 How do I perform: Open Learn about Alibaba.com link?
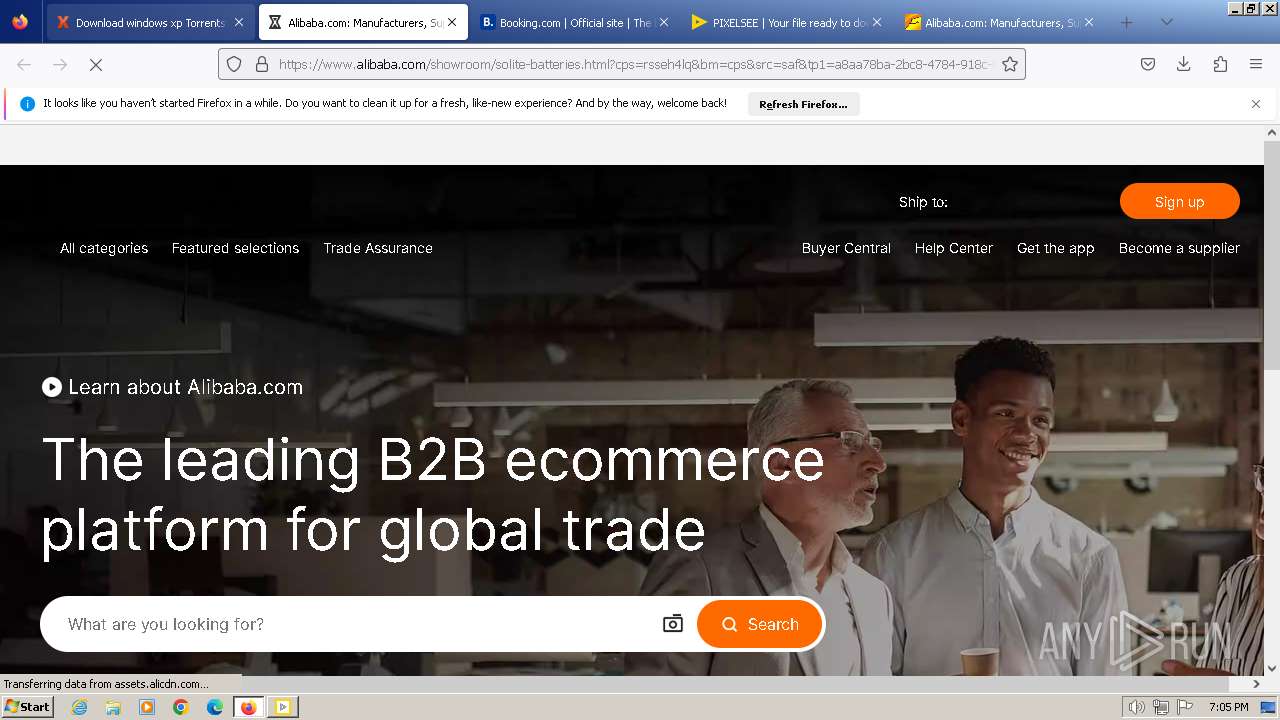pyautogui.click(x=185, y=387)
